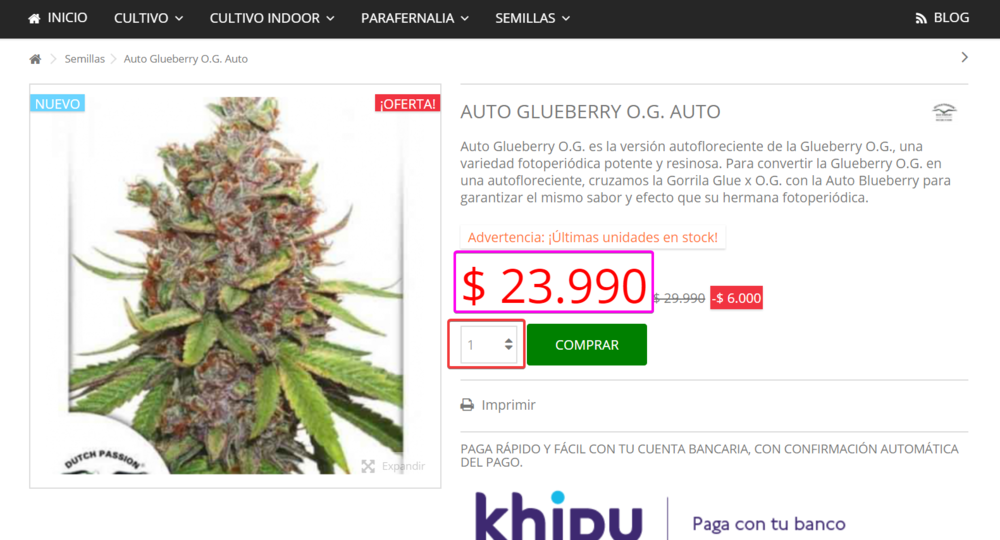Expand the CULTIVO INDOOR dropdown menu
Viewport: 1000px width, 540px height.
[272, 18]
